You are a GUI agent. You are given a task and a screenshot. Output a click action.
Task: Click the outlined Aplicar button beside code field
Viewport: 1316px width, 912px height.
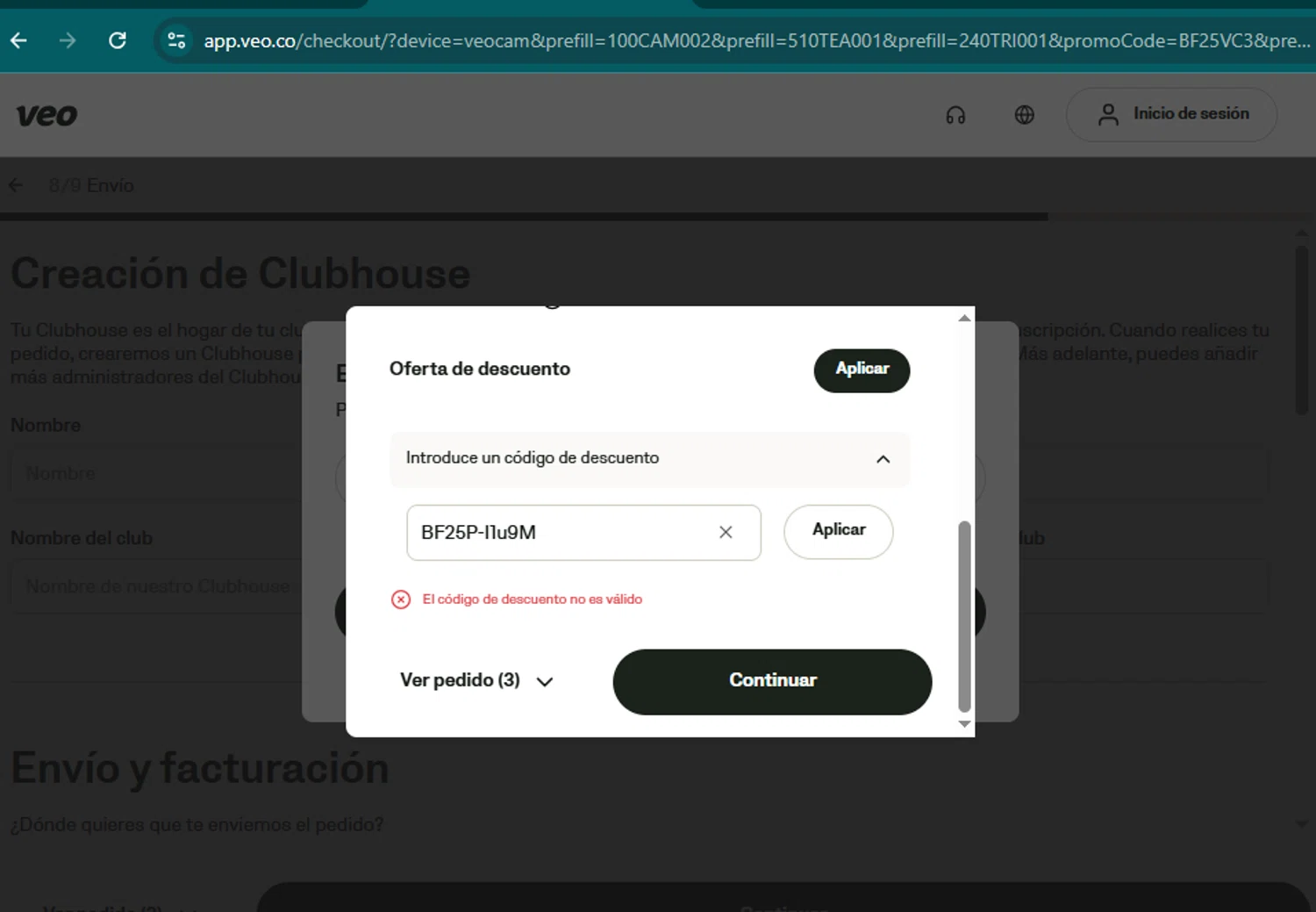coord(838,531)
